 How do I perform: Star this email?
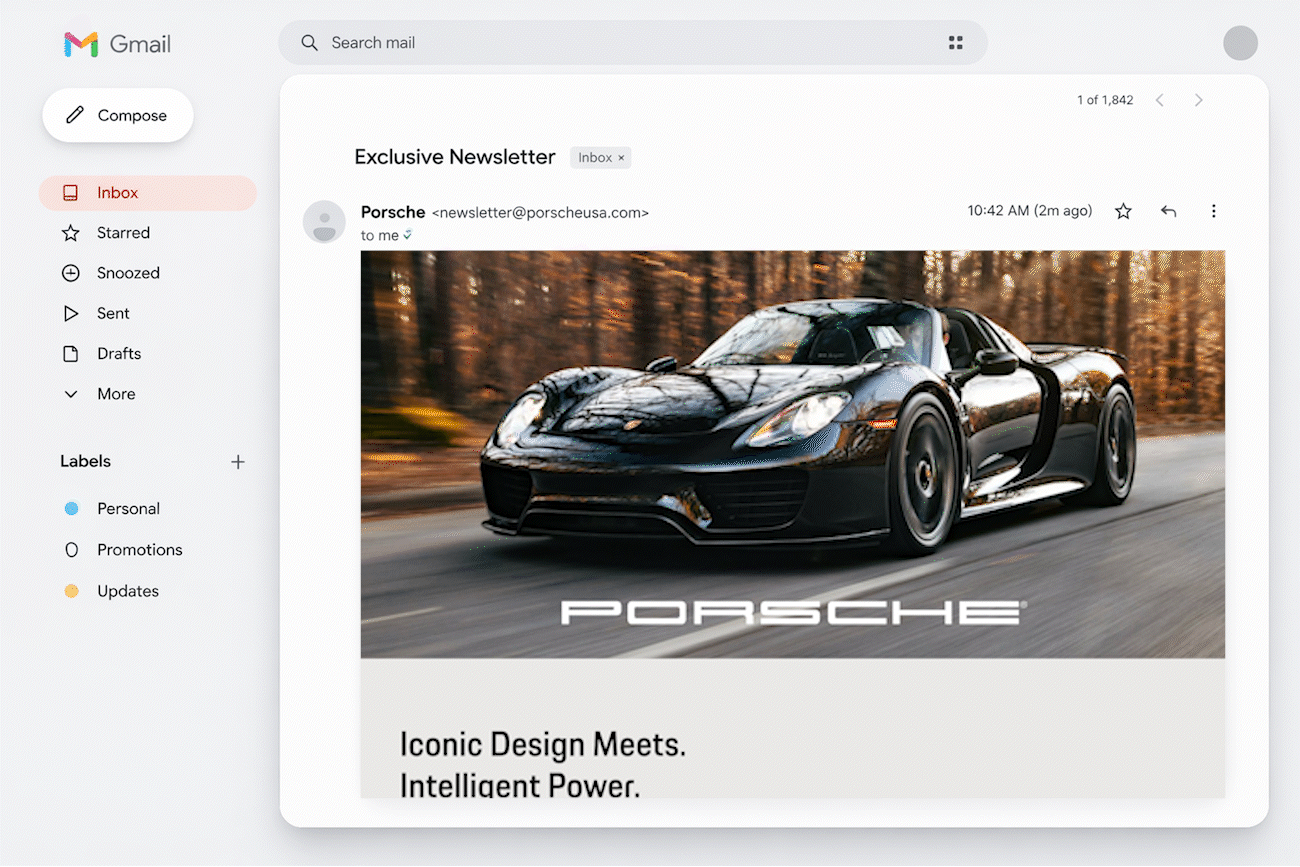coord(1123,211)
